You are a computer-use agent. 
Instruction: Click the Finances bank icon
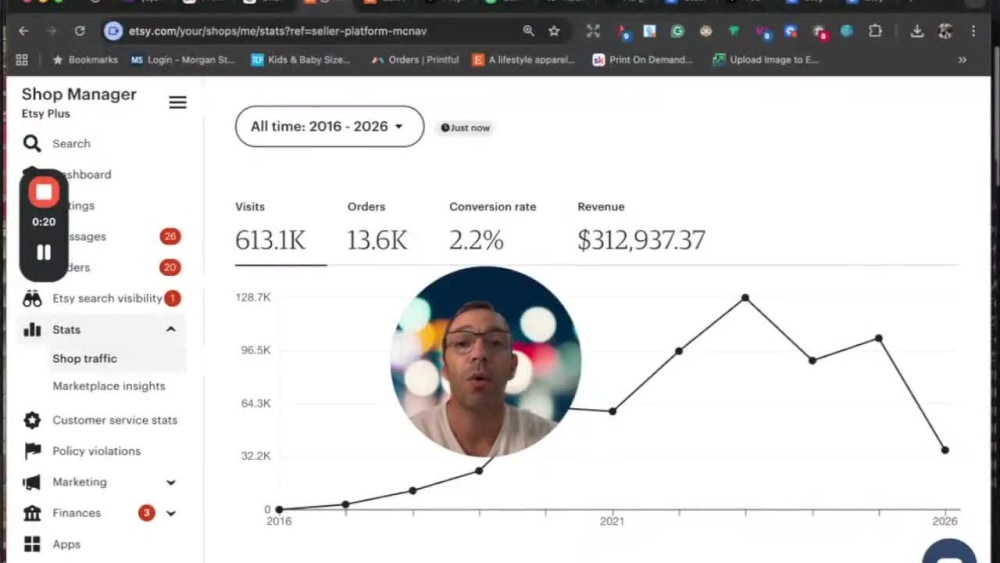pos(32,513)
